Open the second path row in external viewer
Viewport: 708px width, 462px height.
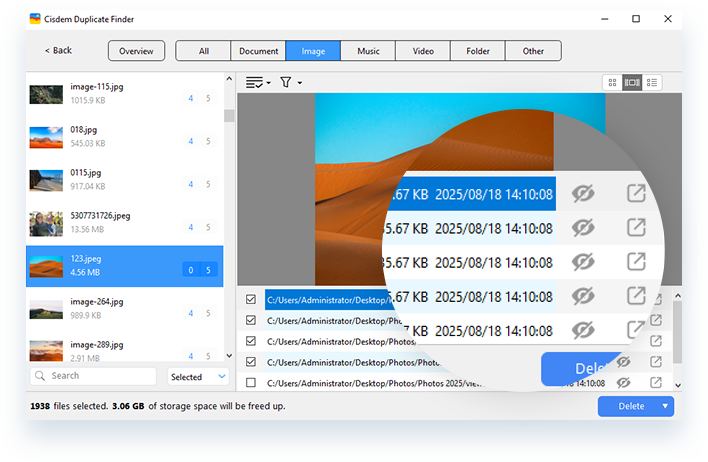click(x=656, y=320)
